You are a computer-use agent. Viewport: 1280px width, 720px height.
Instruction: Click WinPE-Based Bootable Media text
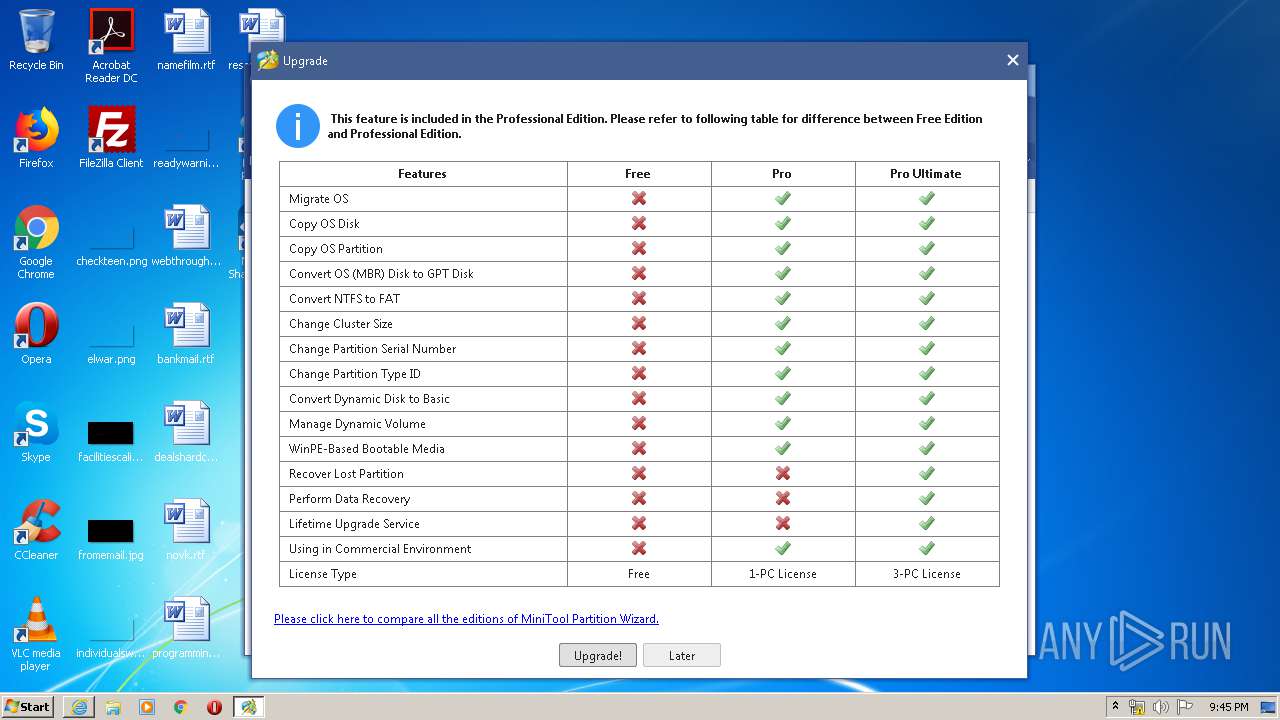tap(367, 449)
